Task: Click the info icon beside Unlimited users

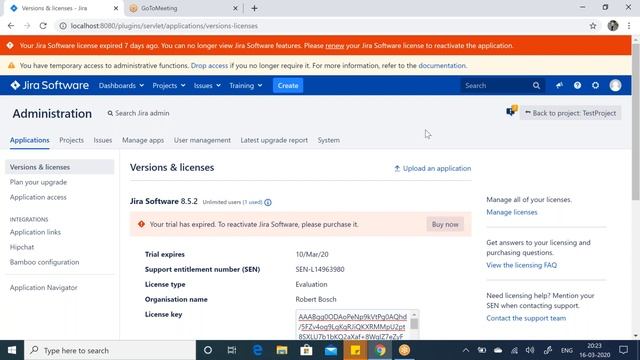Action: coord(268,202)
